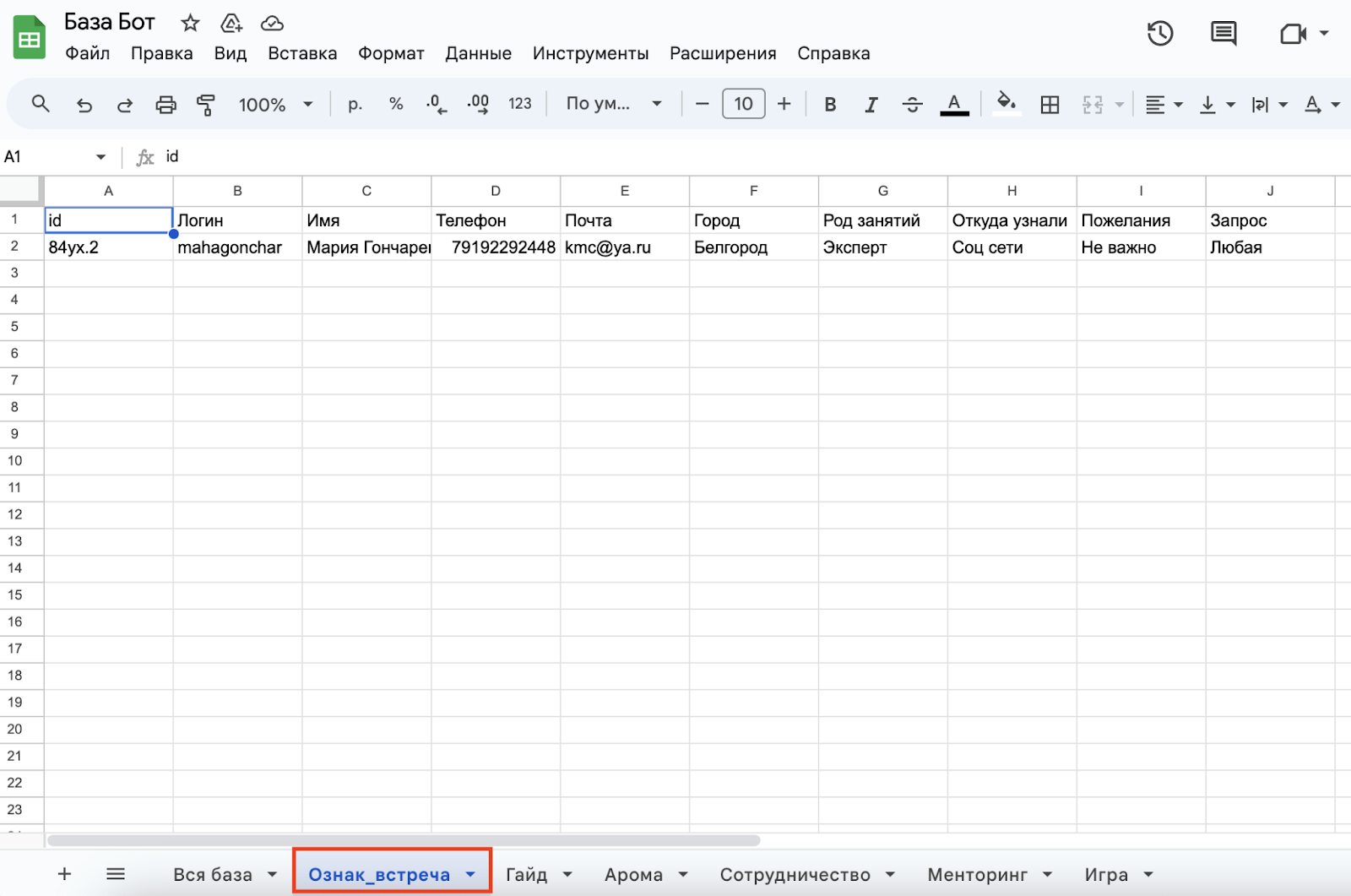Click the borders grid icon
Viewport: 1351px width, 896px height.
point(1050,105)
